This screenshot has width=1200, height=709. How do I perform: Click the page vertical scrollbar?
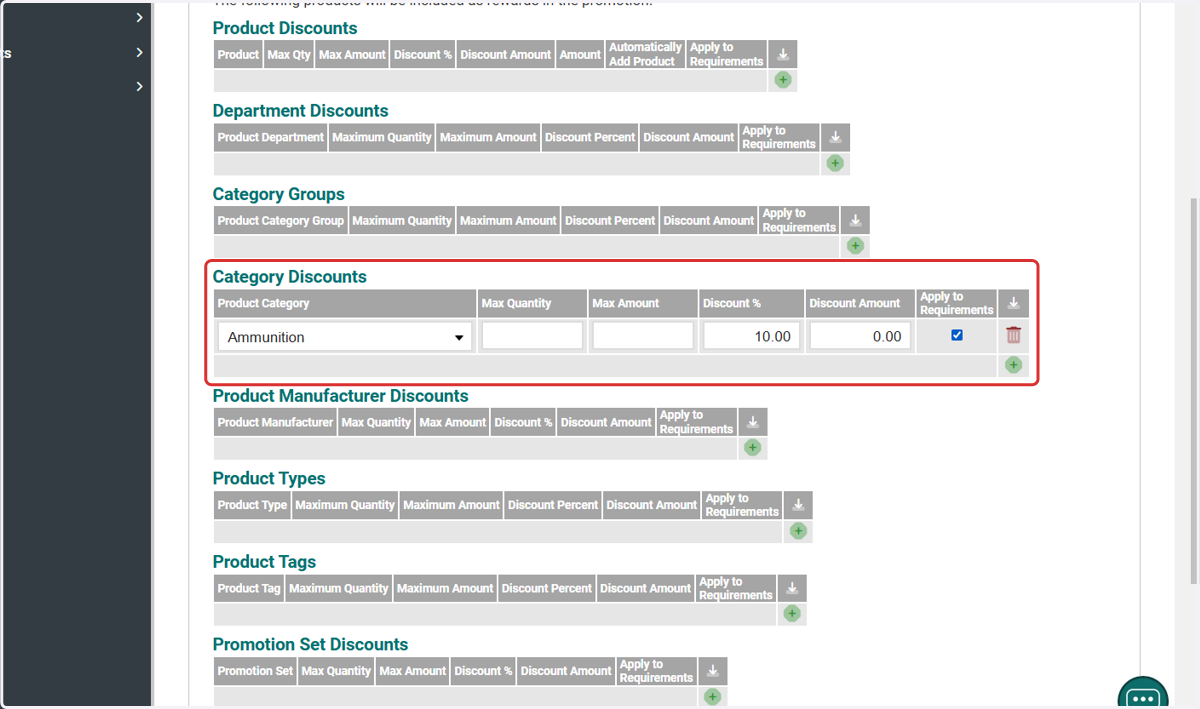[x=1192, y=390]
